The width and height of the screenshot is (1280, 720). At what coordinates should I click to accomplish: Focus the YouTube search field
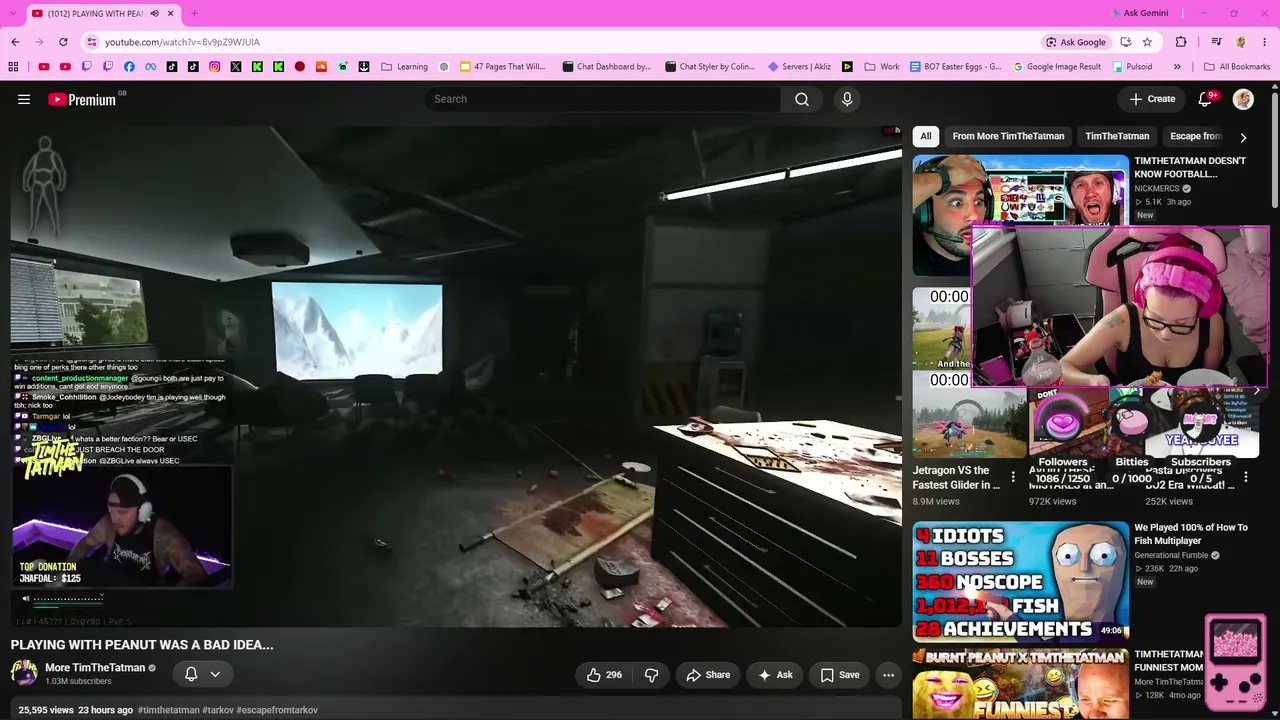(x=603, y=99)
